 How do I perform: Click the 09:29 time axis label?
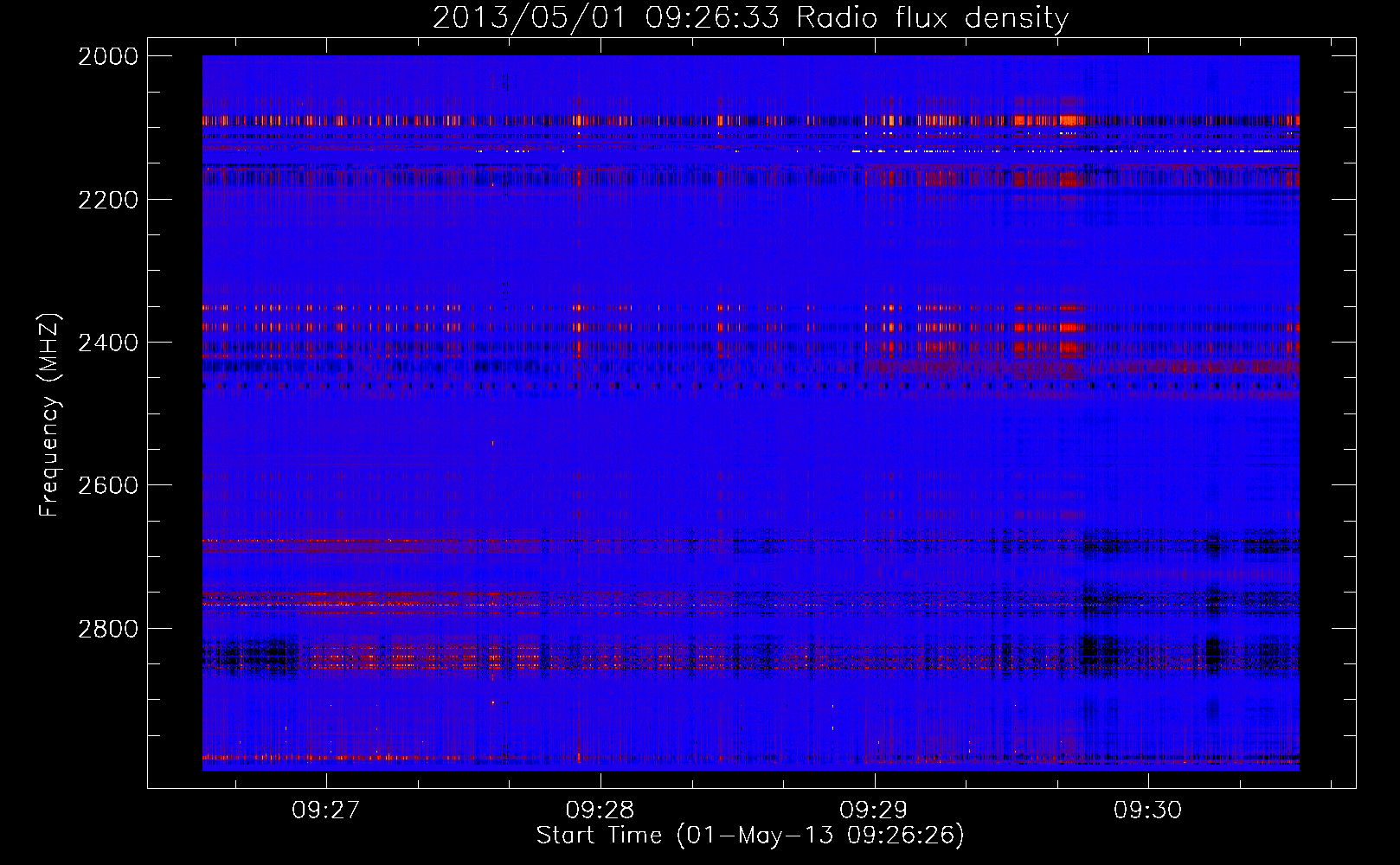[x=874, y=811]
